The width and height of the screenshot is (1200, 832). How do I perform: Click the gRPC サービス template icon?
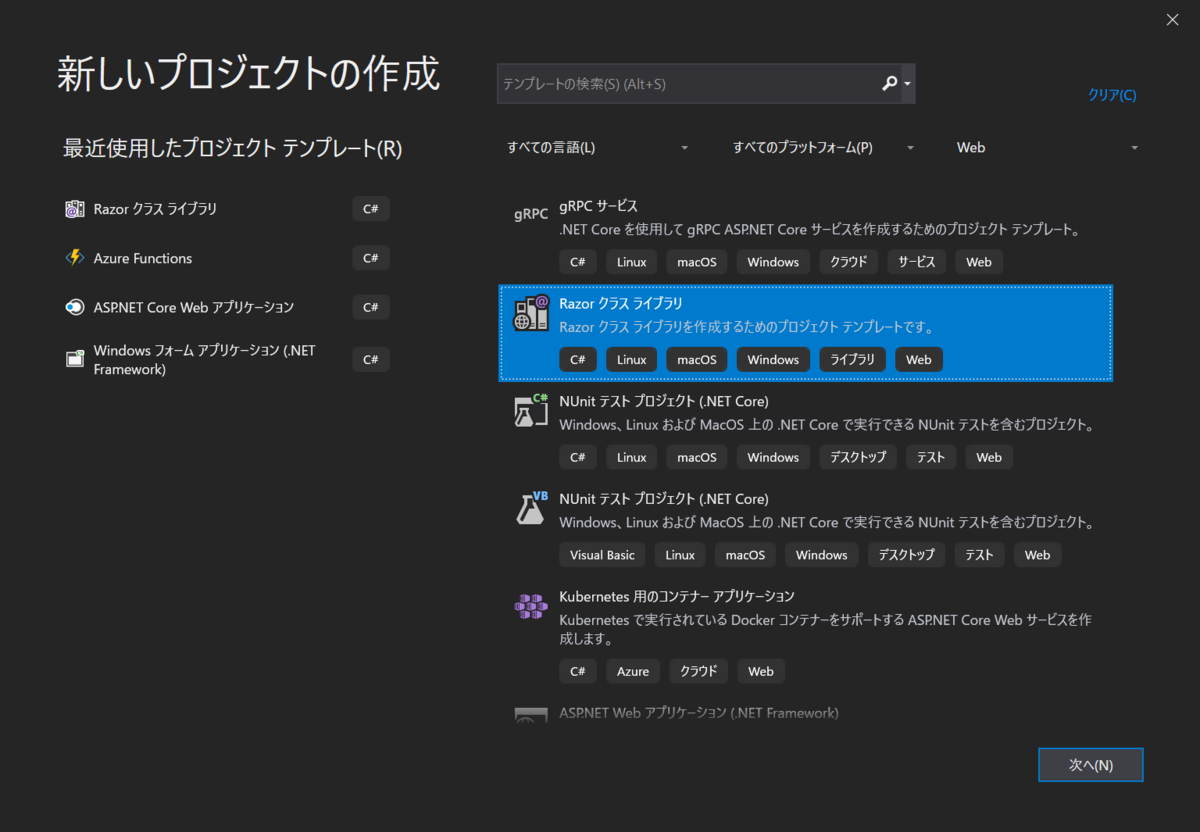click(530, 213)
